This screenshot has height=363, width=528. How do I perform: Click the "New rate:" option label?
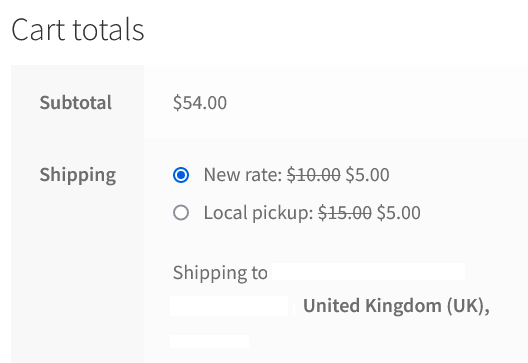tap(243, 175)
